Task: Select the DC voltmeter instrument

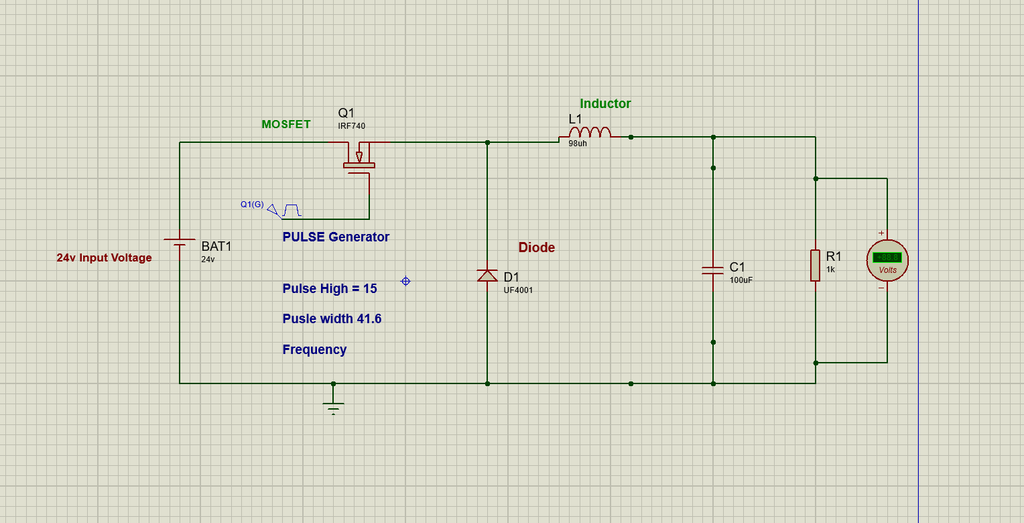Action: [x=887, y=260]
